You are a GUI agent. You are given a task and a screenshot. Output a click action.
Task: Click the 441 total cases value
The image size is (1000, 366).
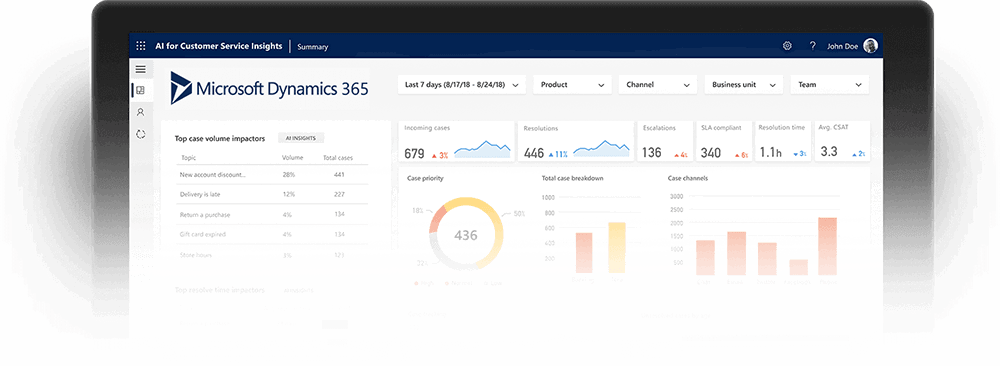pyautogui.click(x=339, y=175)
